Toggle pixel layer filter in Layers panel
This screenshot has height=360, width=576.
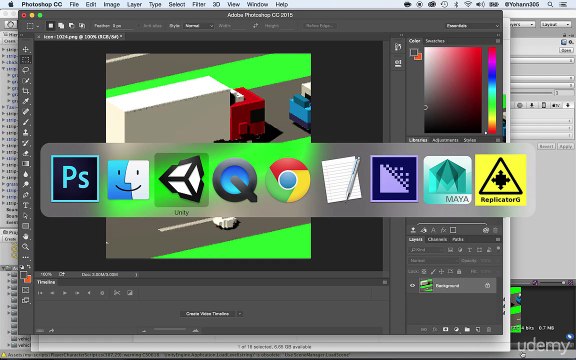coord(450,250)
